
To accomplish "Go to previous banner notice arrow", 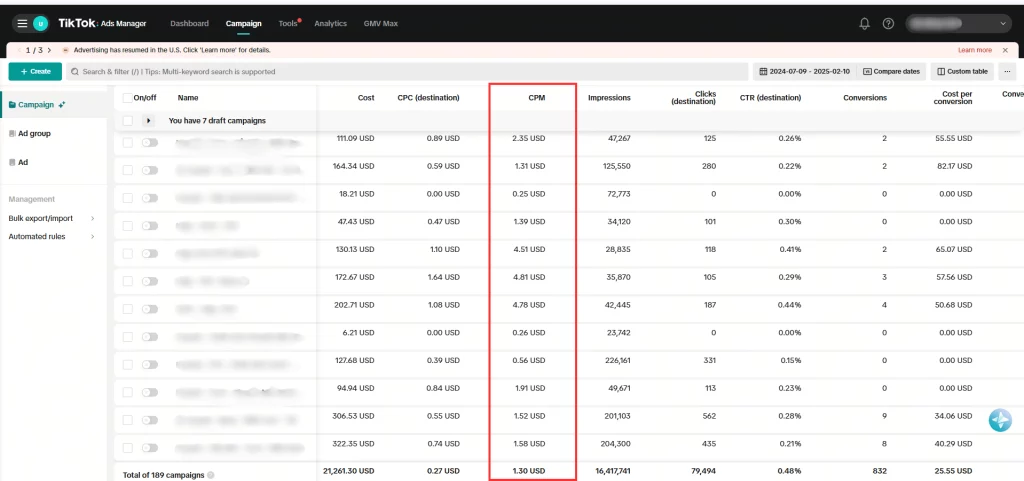I will [19, 50].
